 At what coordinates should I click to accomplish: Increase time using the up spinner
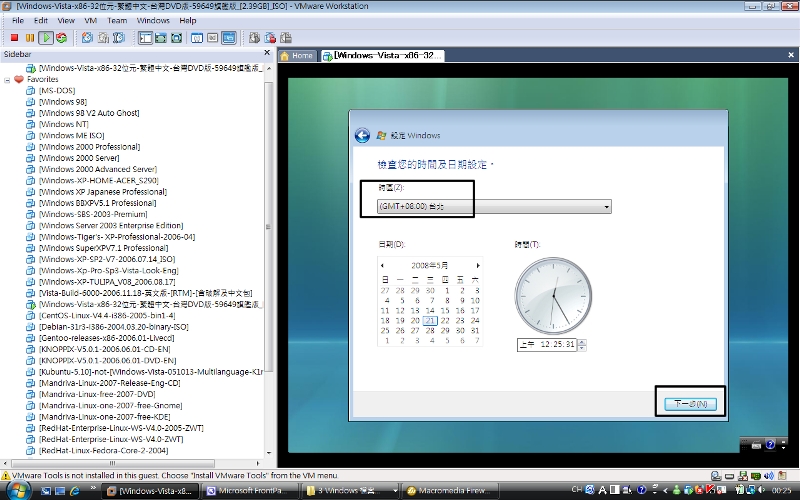coord(582,342)
